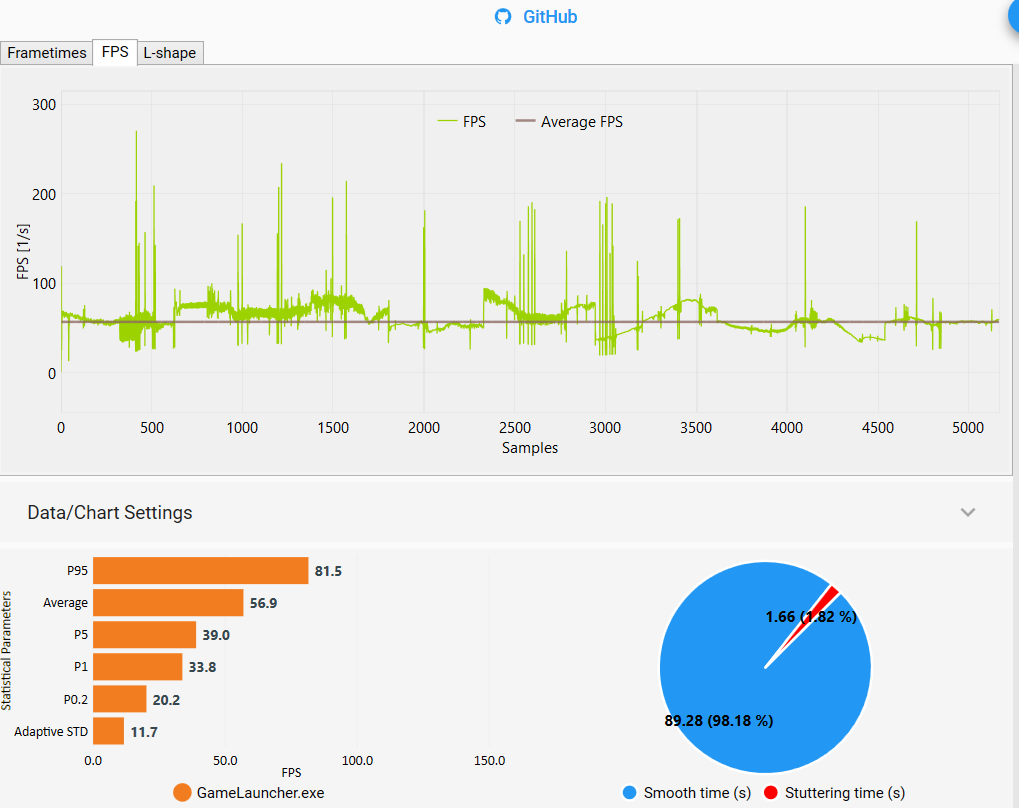This screenshot has width=1019, height=808.
Task: Click the red Stuttering time legend dot
Action: click(x=771, y=792)
